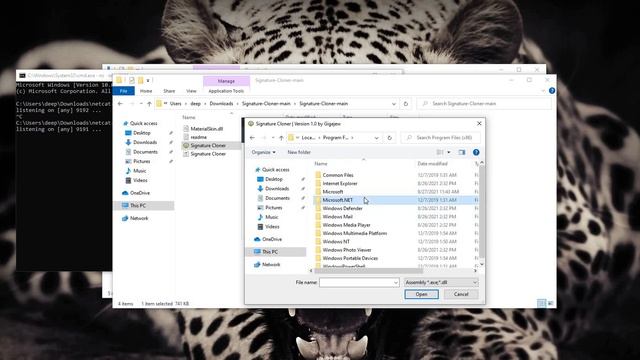This screenshot has width=640, height=360.
Task: Select the Microsoft.NET folder row
Action: tap(395, 200)
